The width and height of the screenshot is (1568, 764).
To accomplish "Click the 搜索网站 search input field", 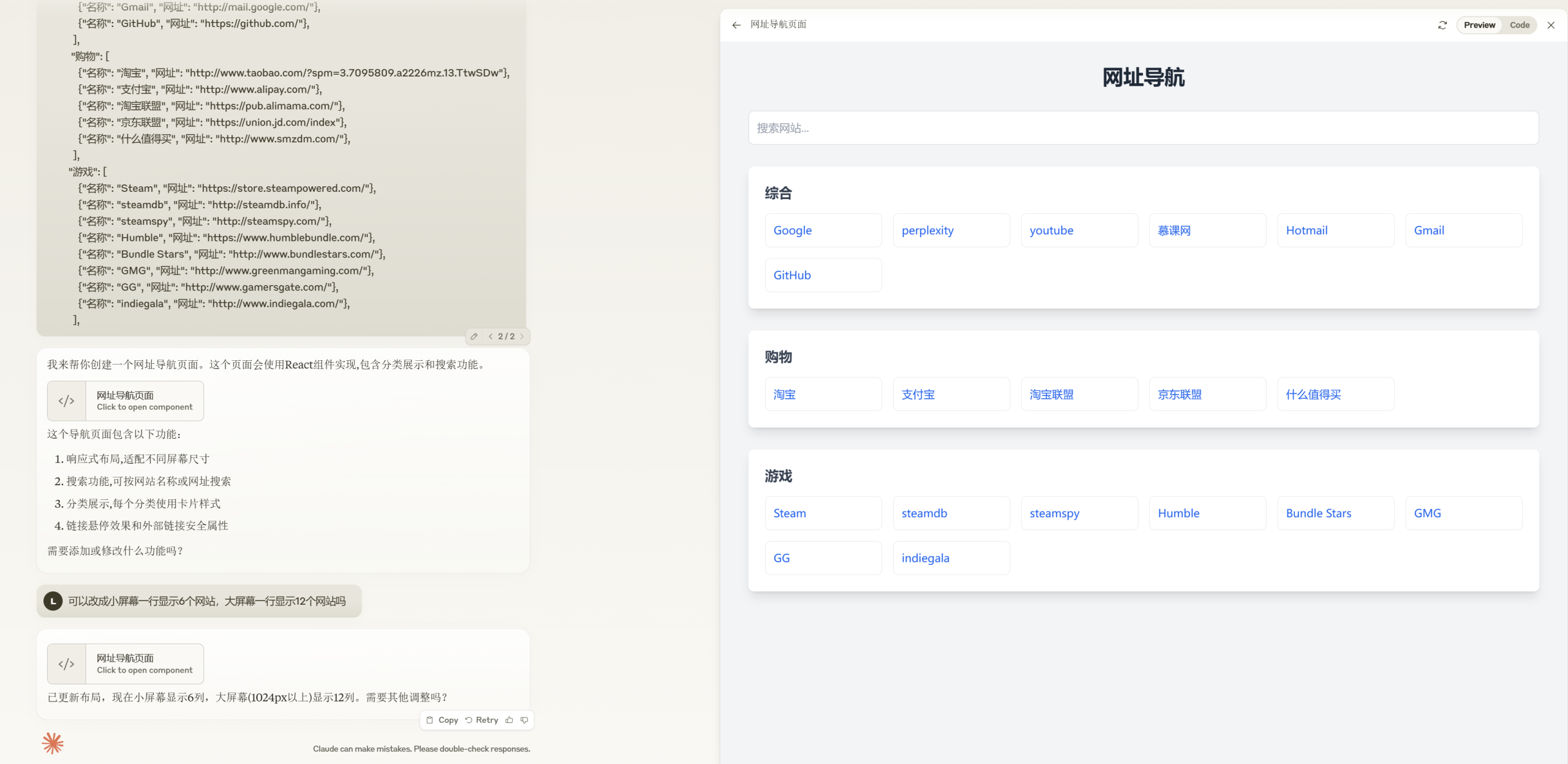I will 1143,128.
